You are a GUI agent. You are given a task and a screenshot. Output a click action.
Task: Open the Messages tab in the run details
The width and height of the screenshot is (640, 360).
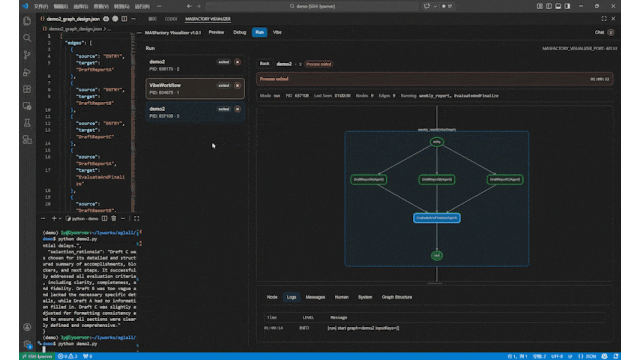point(315,297)
